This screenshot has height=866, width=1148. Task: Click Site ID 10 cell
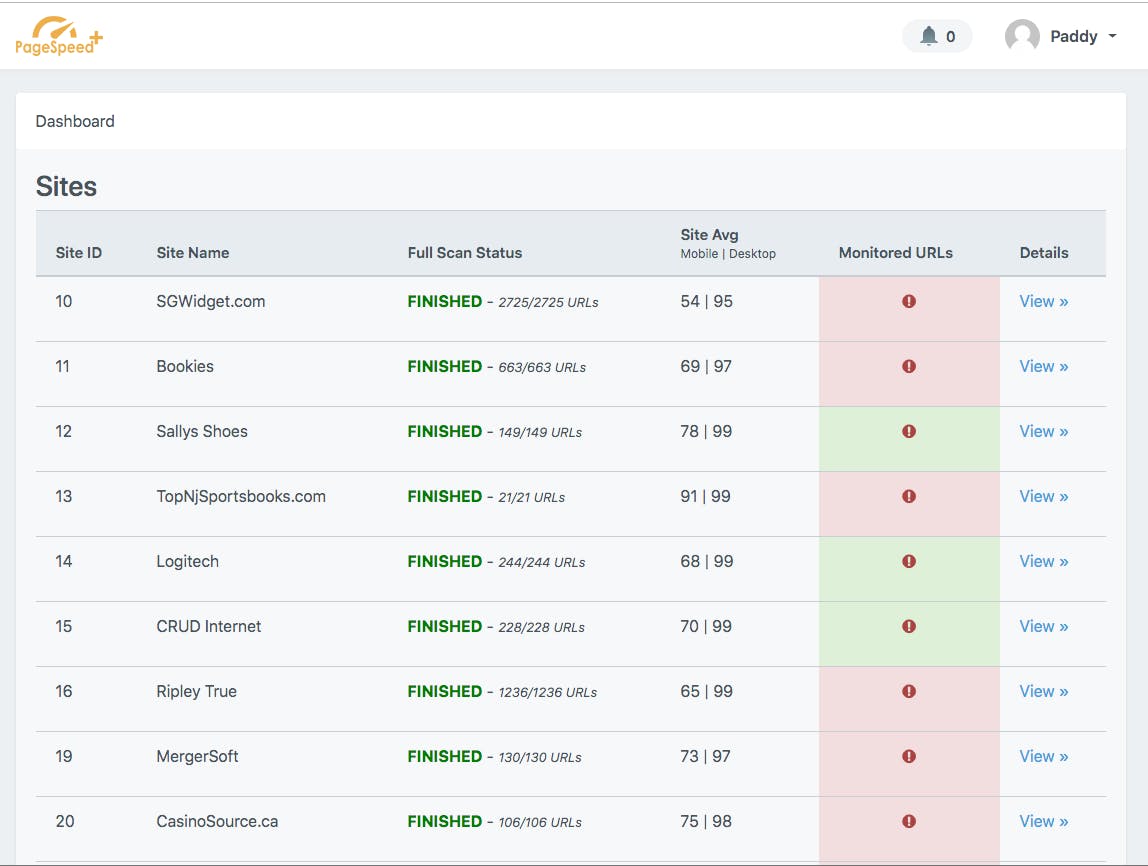[x=64, y=302]
